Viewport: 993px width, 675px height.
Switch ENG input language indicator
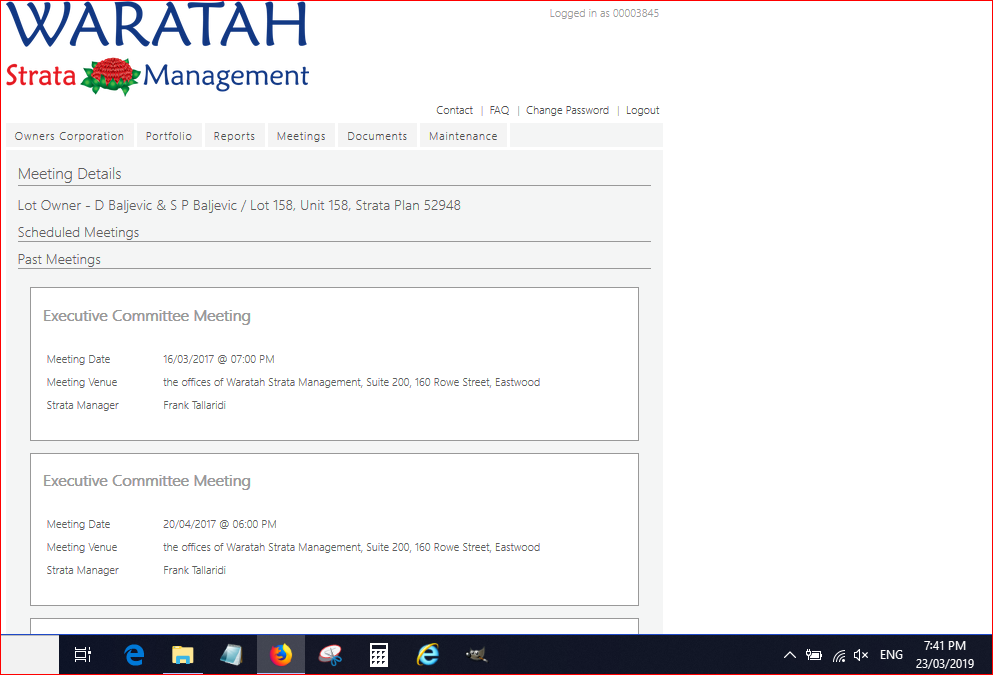pos(891,655)
